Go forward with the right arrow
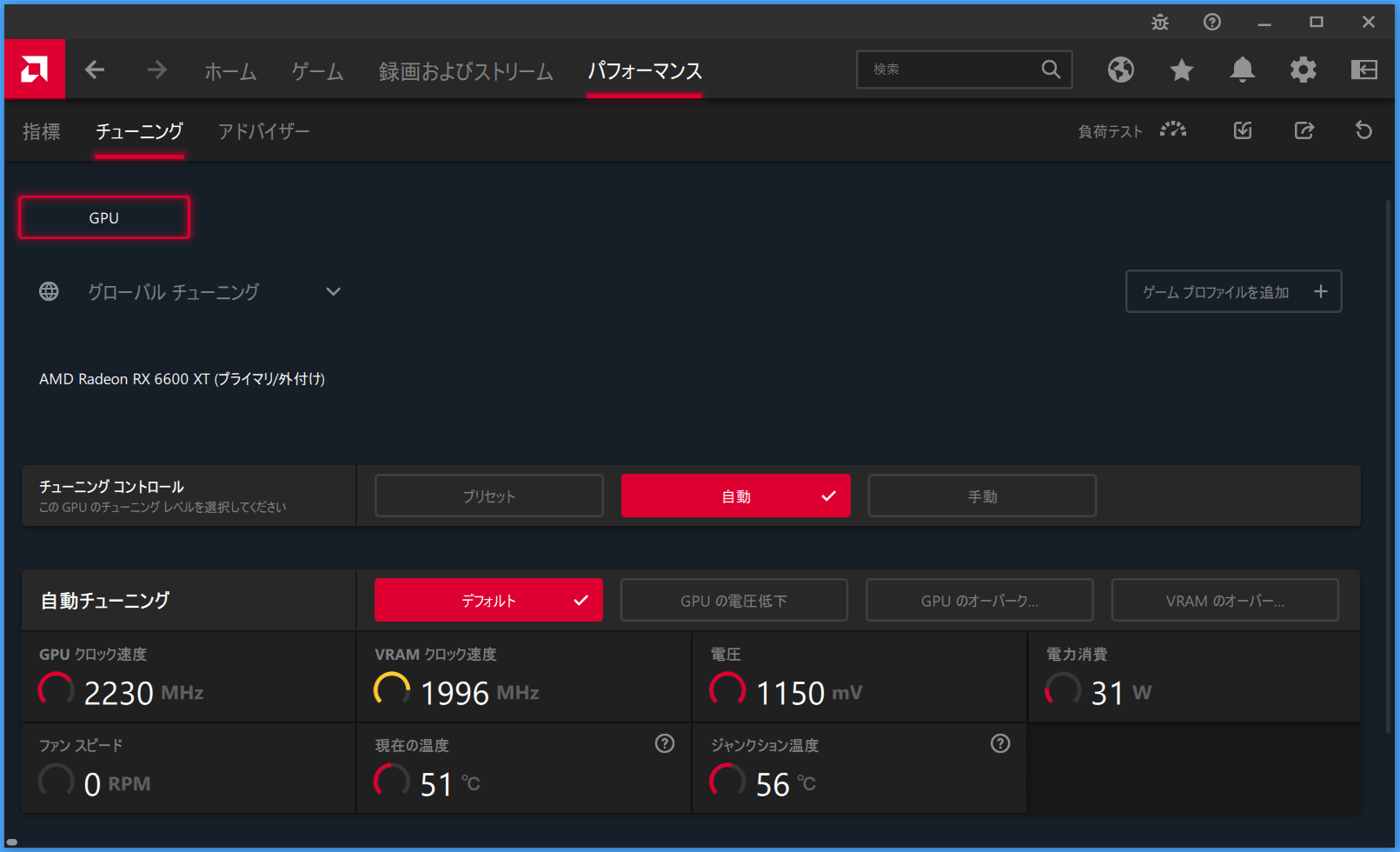Image resolution: width=1400 pixels, height=852 pixels. point(157,70)
